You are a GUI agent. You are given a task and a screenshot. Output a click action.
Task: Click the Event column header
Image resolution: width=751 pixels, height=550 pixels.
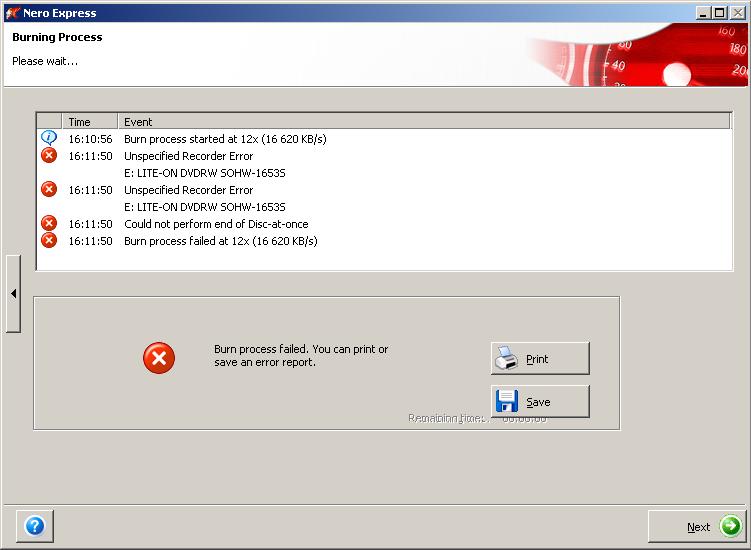point(424,122)
